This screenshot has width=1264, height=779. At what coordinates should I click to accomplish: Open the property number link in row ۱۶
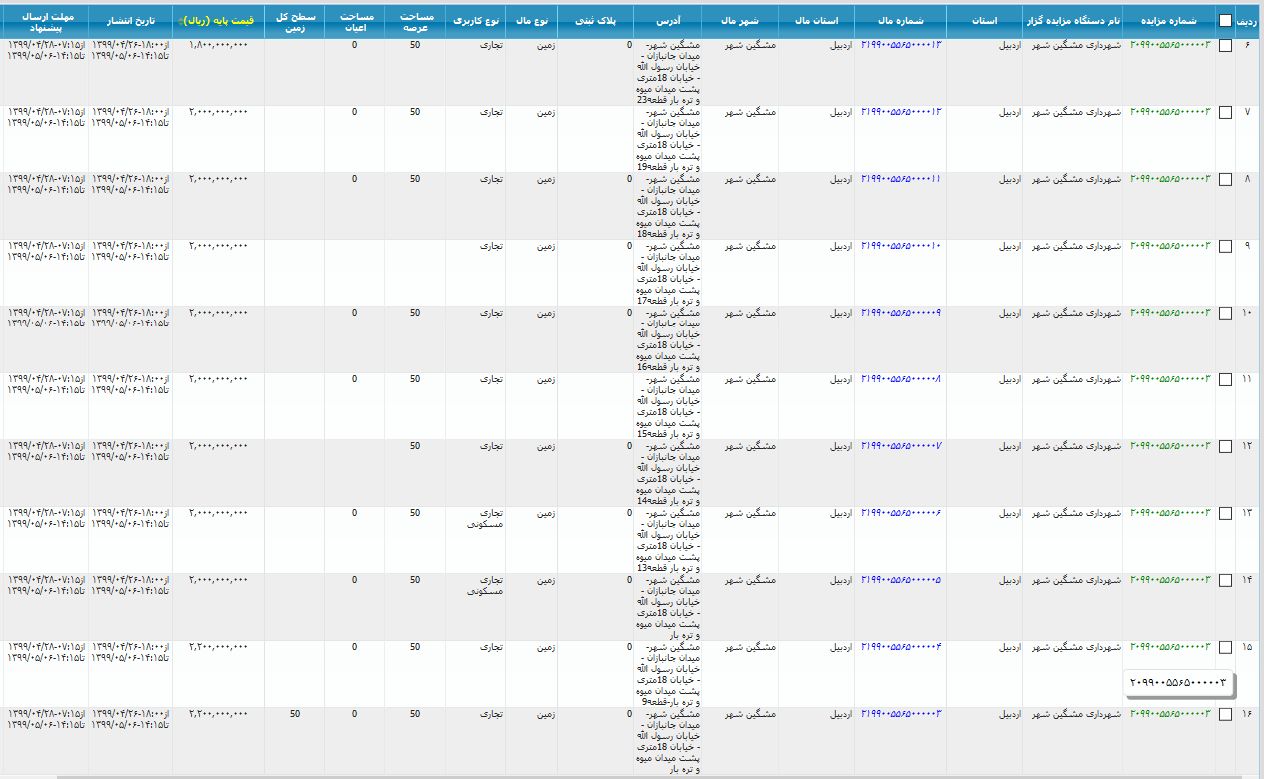[901, 714]
